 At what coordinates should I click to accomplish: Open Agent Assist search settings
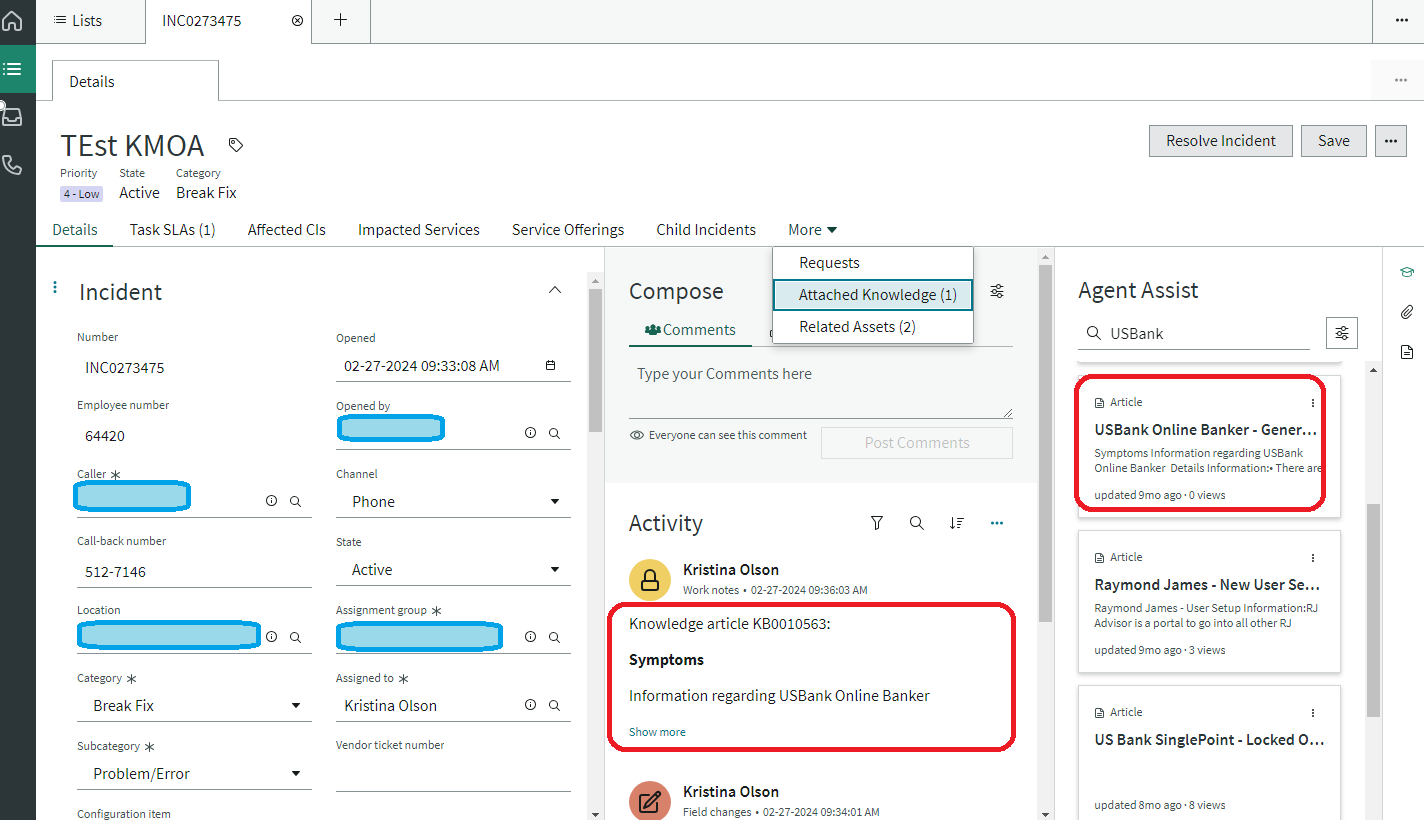click(1341, 333)
